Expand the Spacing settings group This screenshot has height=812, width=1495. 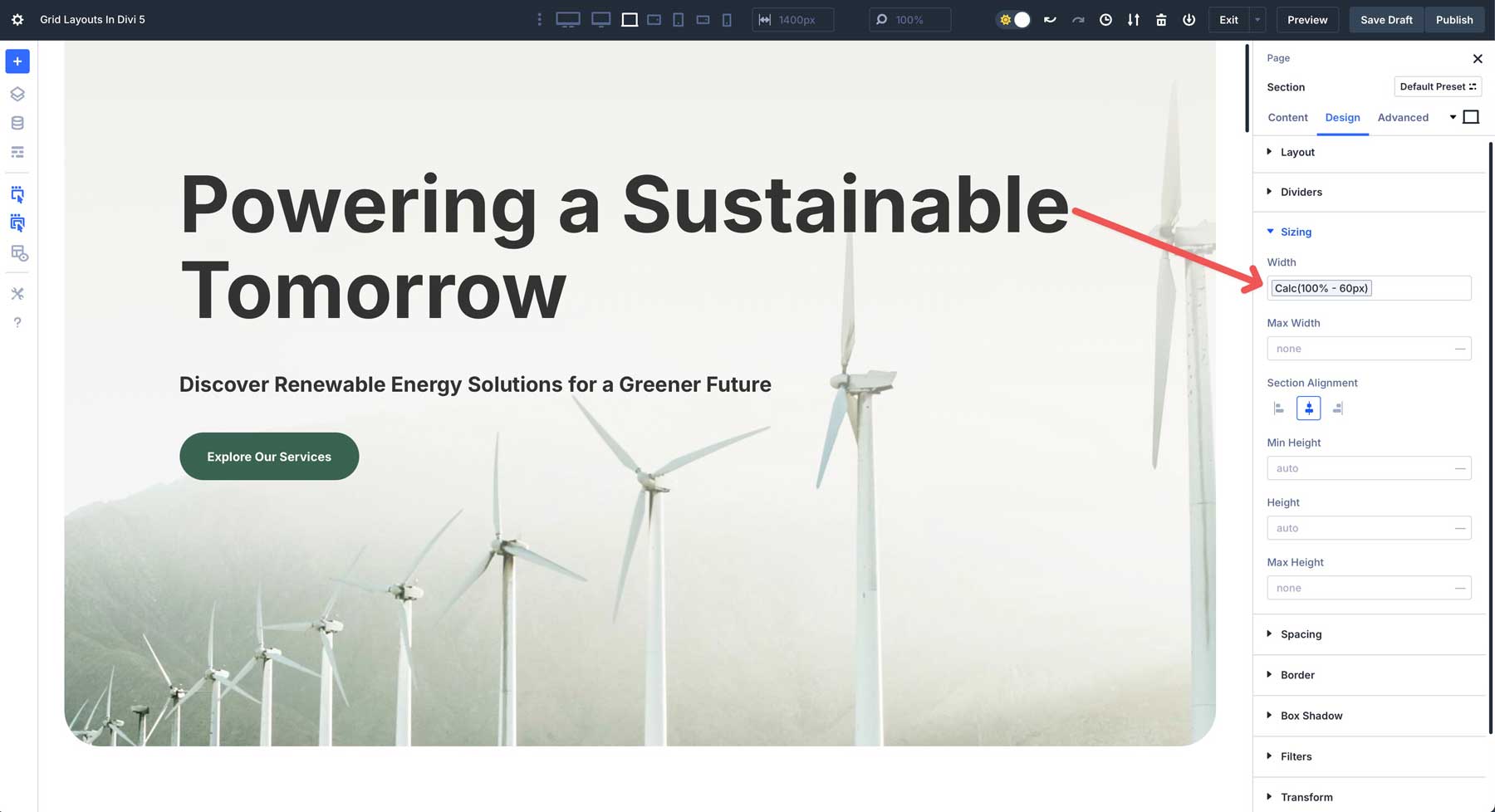coord(1301,634)
